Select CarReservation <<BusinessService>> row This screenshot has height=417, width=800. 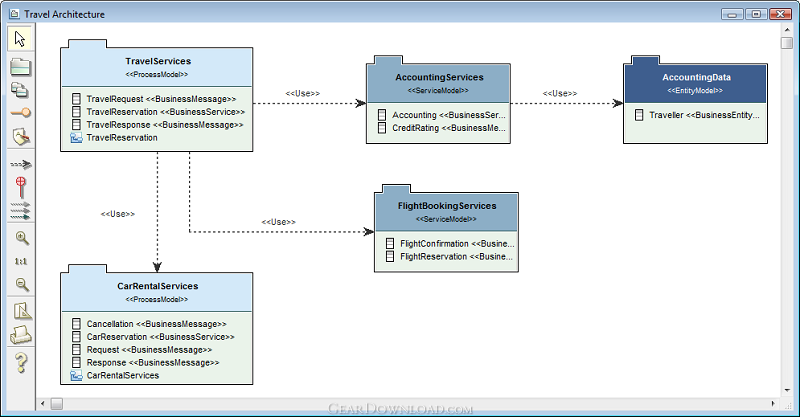pyautogui.click(x=154, y=337)
